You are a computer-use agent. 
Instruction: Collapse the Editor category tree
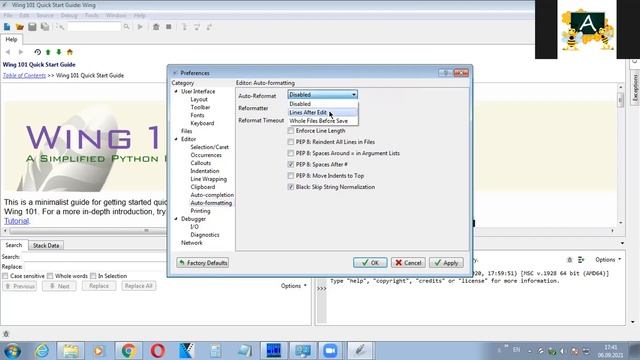(x=176, y=139)
